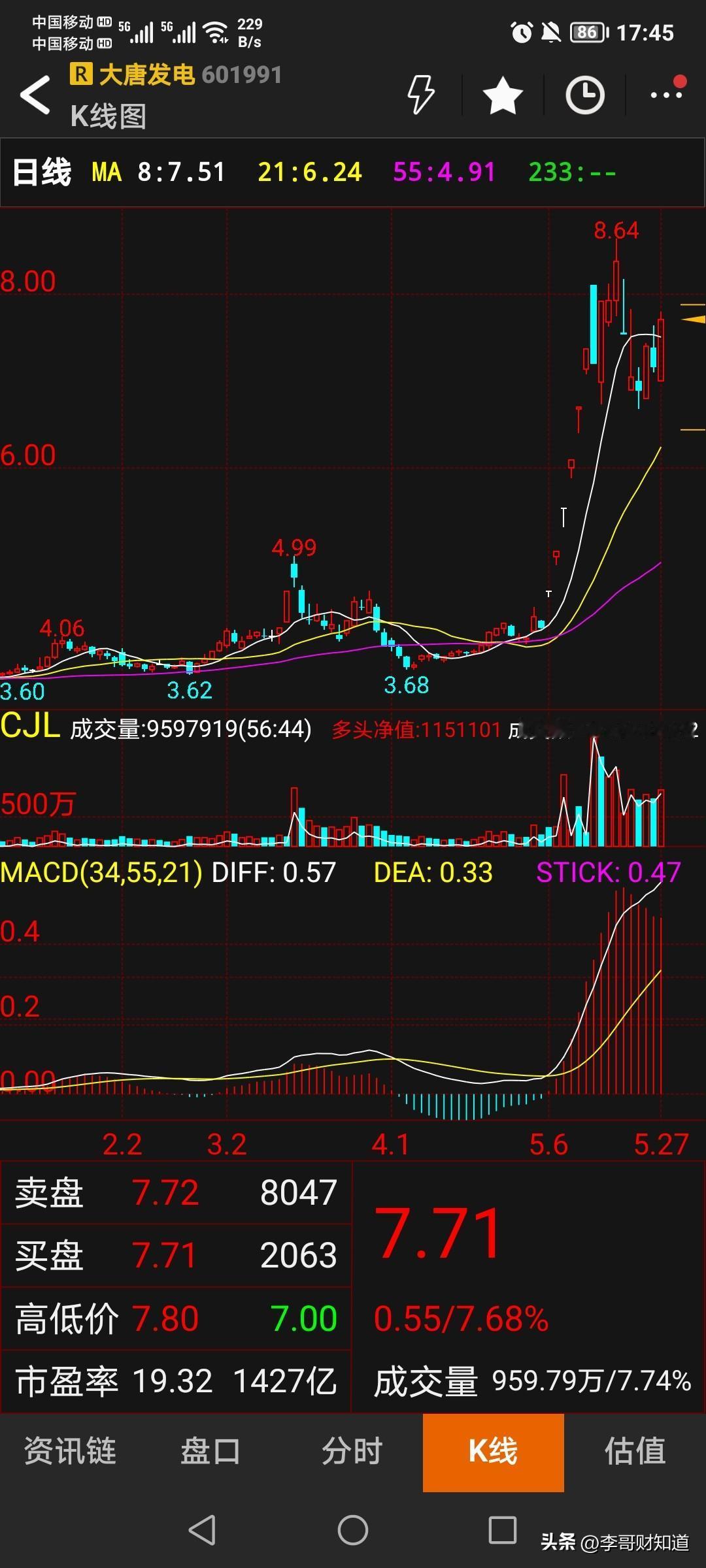Image resolution: width=706 pixels, height=1568 pixels.
Task: Switch to the 估值 tab
Action: point(635,1451)
